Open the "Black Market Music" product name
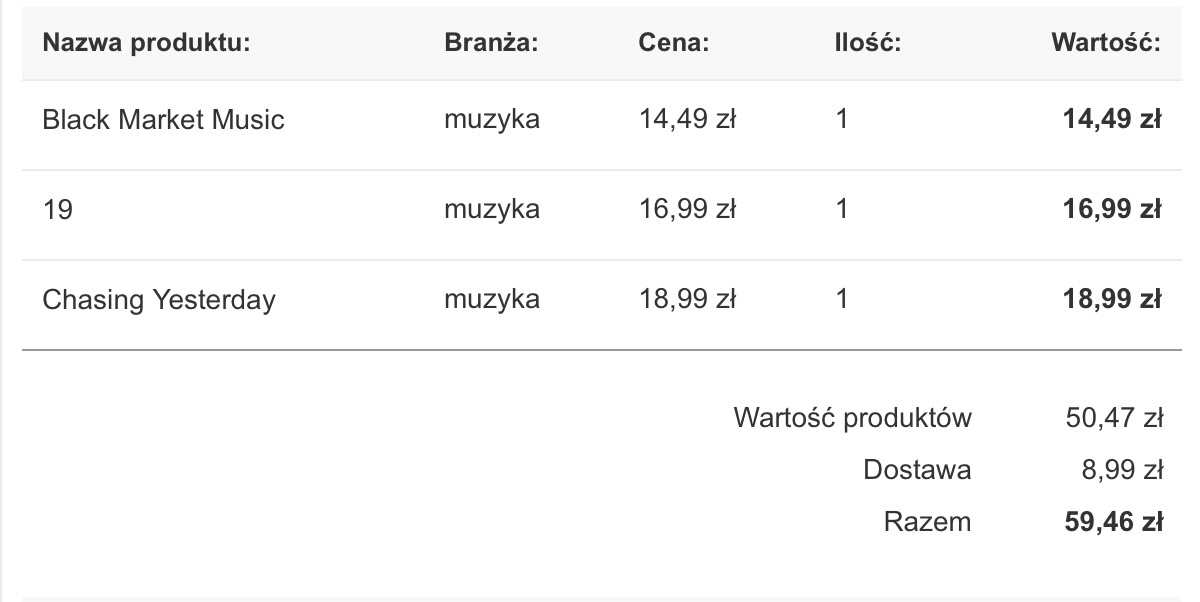Image resolution: width=1200 pixels, height=602 pixels. click(x=163, y=120)
